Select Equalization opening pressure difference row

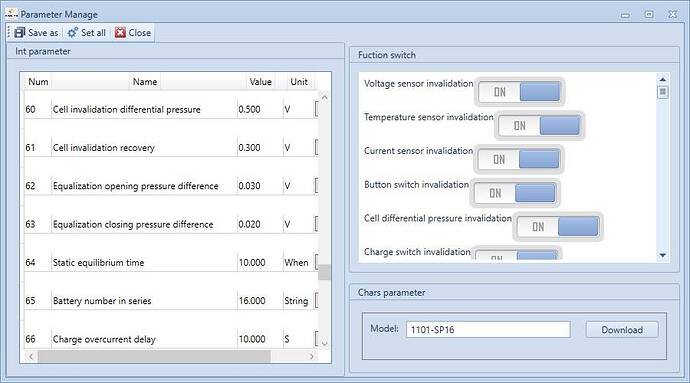tap(171, 186)
